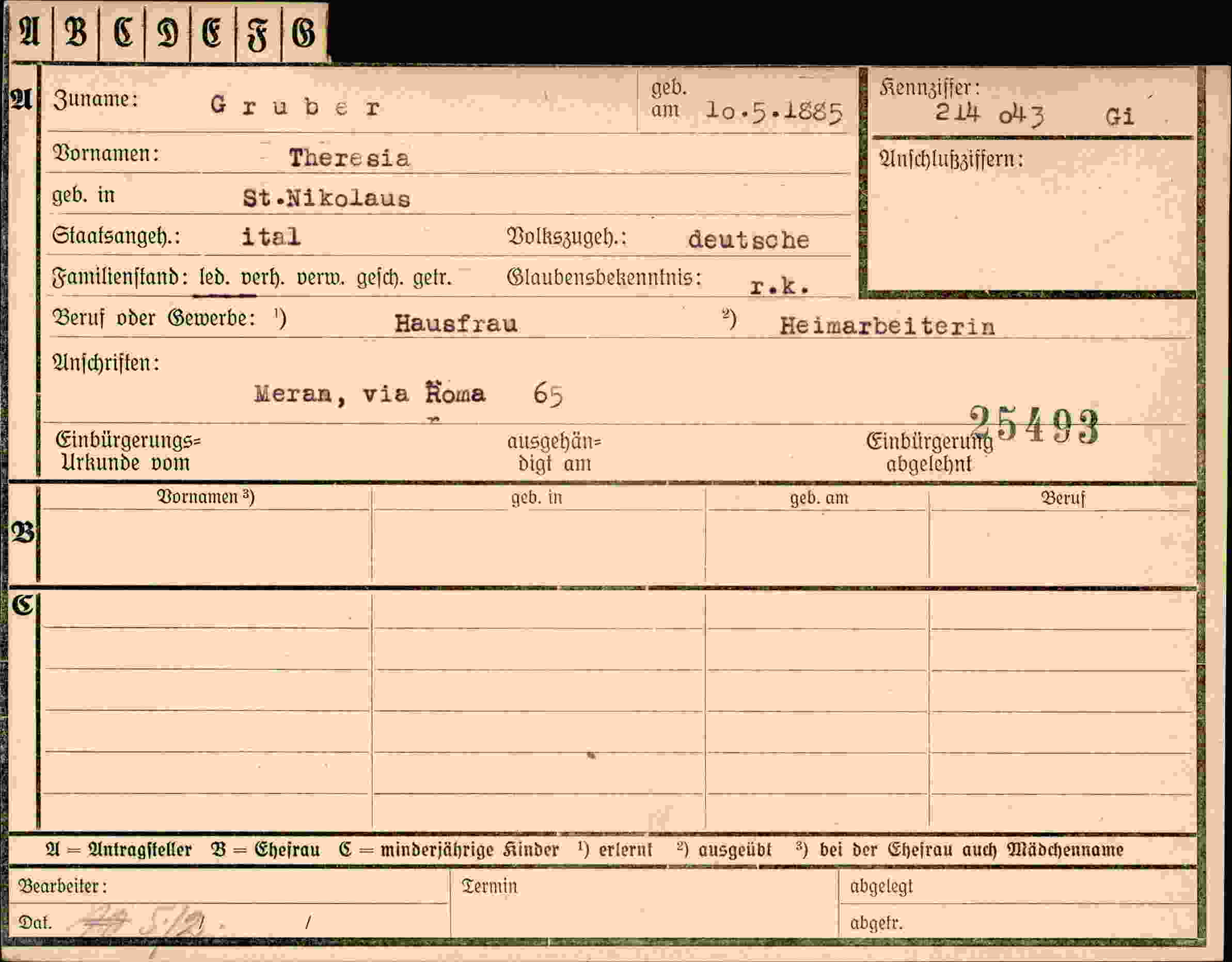The height and width of the screenshot is (962, 1232).
Task: Click the stamped number '25493'
Action: (x=1035, y=426)
